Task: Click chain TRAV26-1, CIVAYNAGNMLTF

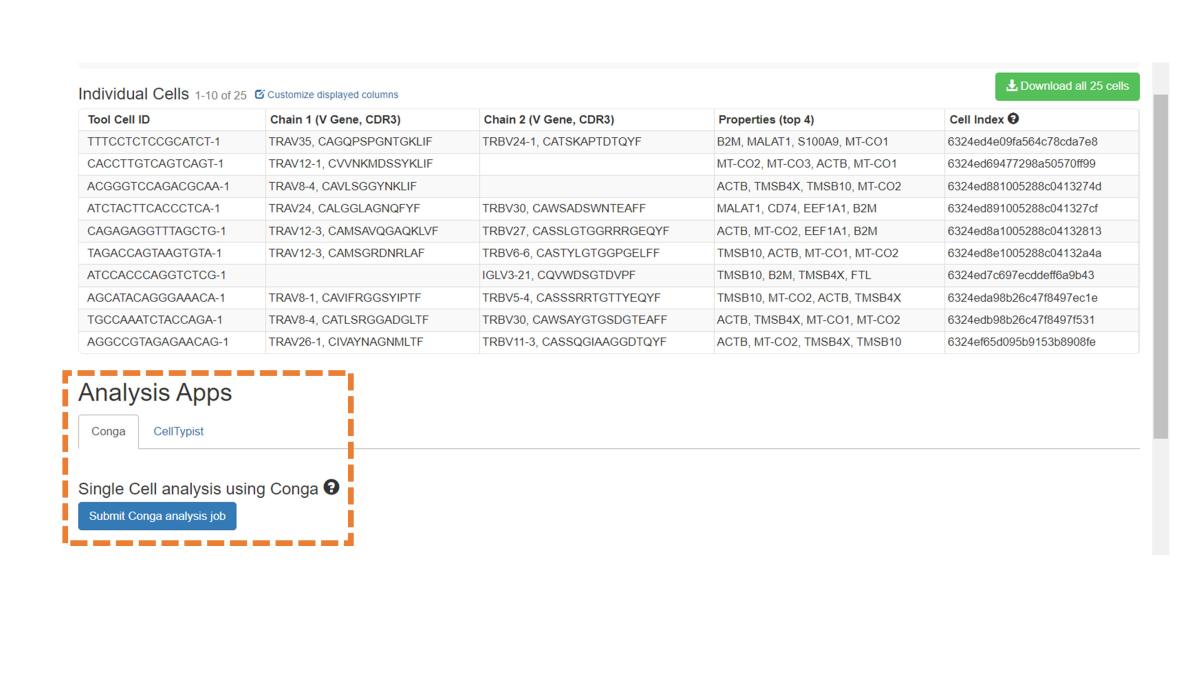Action: pos(345,342)
